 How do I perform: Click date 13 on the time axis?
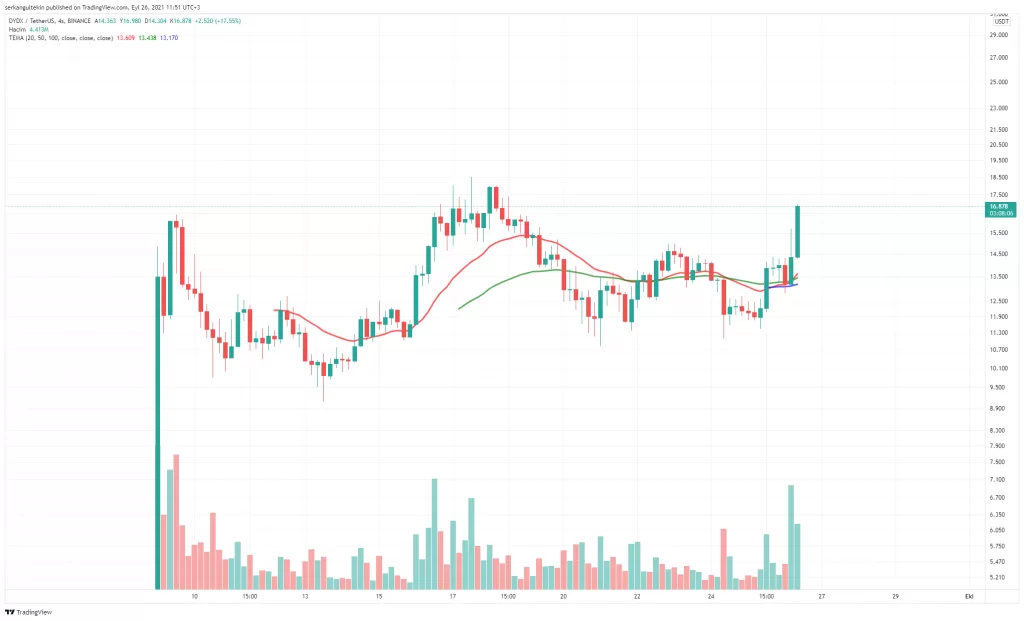(x=305, y=596)
